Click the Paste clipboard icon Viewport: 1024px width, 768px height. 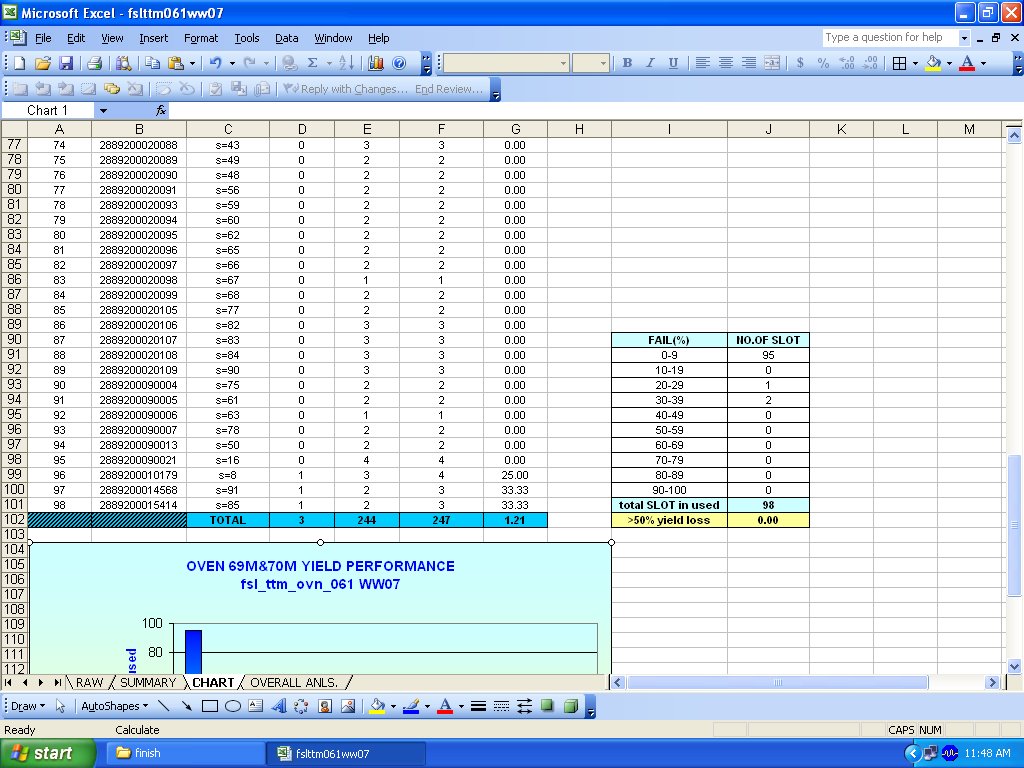175,63
